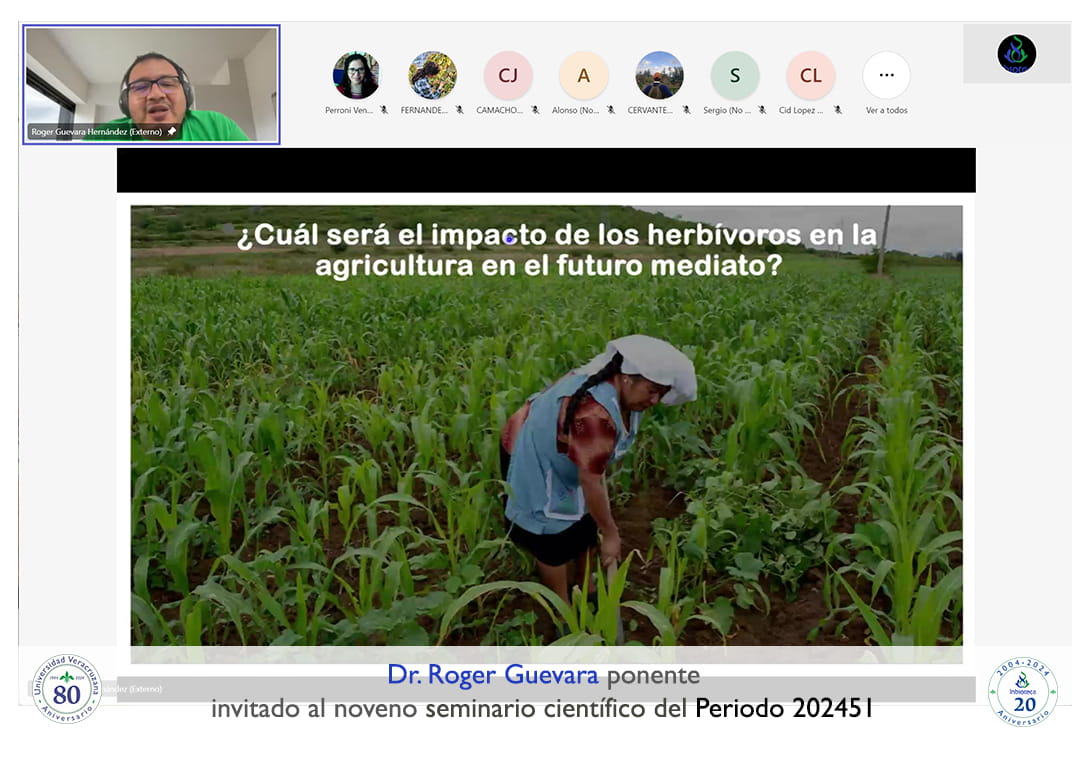Click the pin icon beside Roger Guevara's name
Image resolution: width=1090 pixels, height=760 pixels.
pyautogui.click(x=172, y=131)
